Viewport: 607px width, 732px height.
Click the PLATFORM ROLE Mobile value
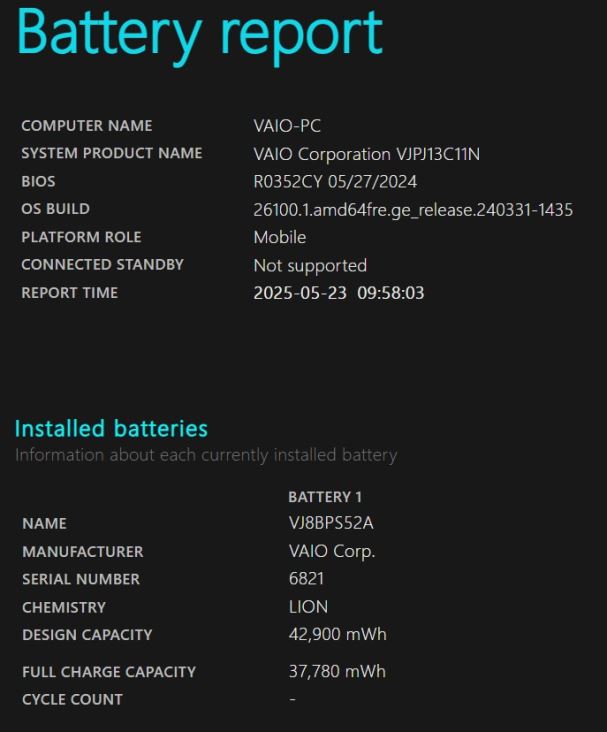[280, 237]
